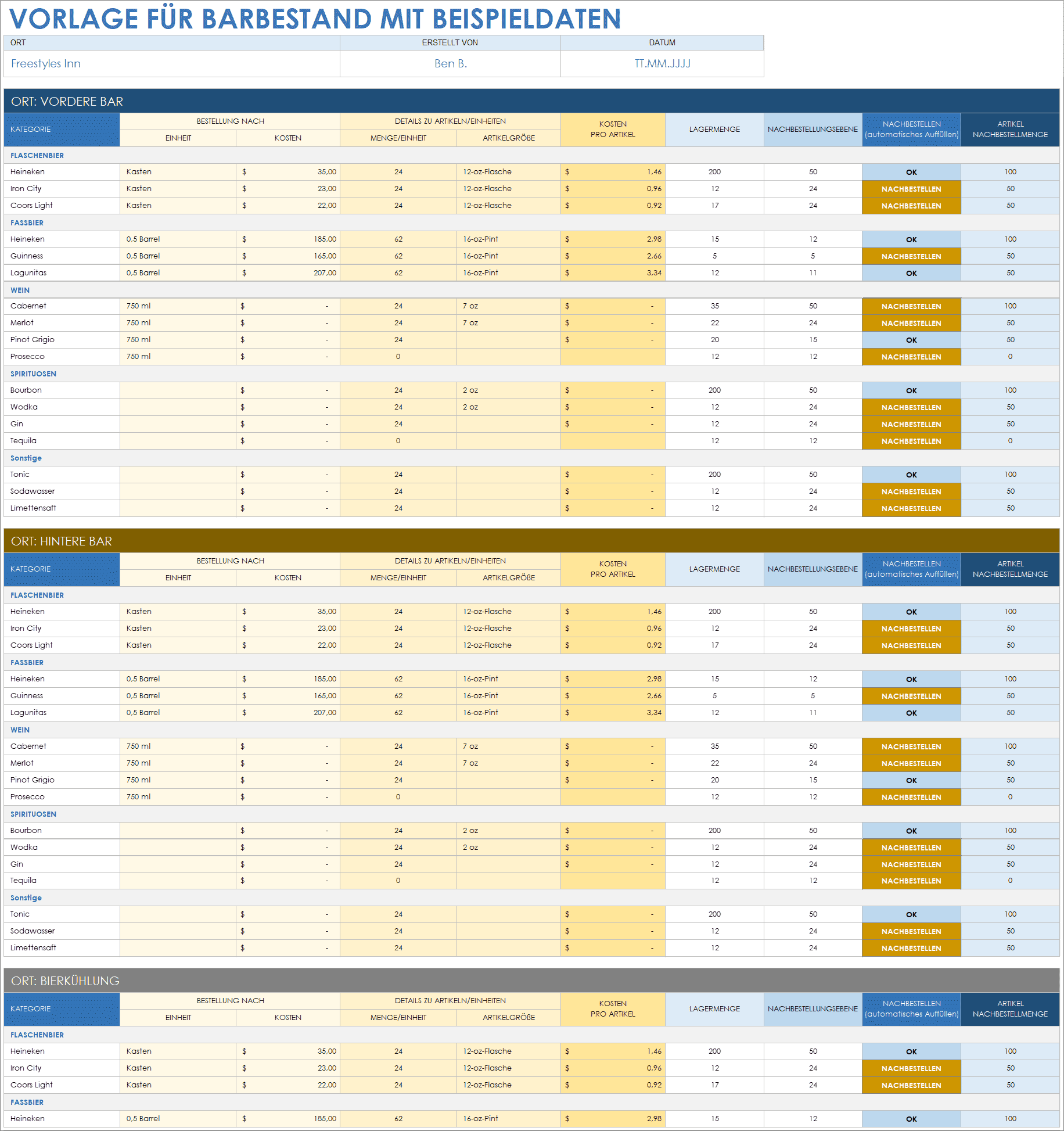The height and width of the screenshot is (1131, 1064).
Task: Click 'OK' status for Pinot Grigio, Hintere Bar
Action: [911, 780]
